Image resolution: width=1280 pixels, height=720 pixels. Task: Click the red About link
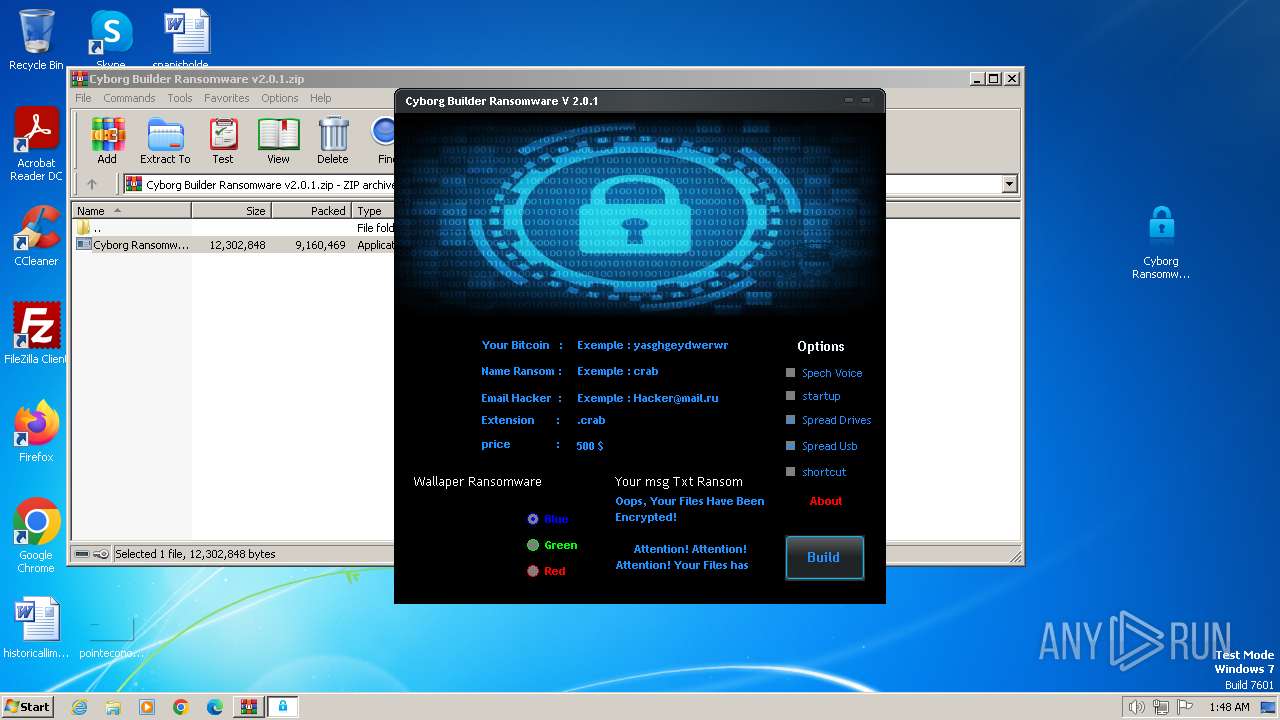(826, 501)
